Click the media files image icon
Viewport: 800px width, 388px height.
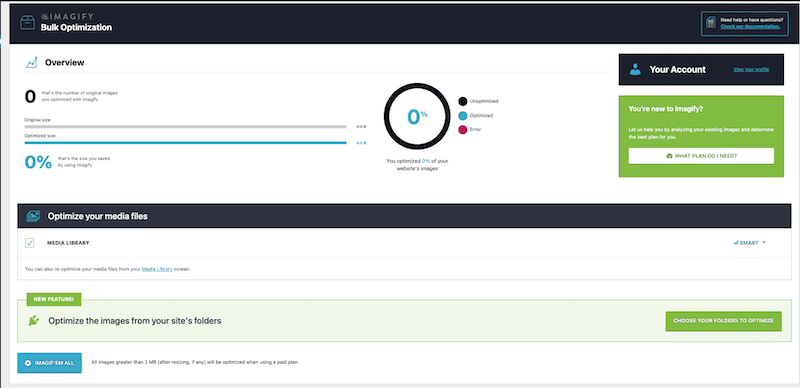point(33,216)
